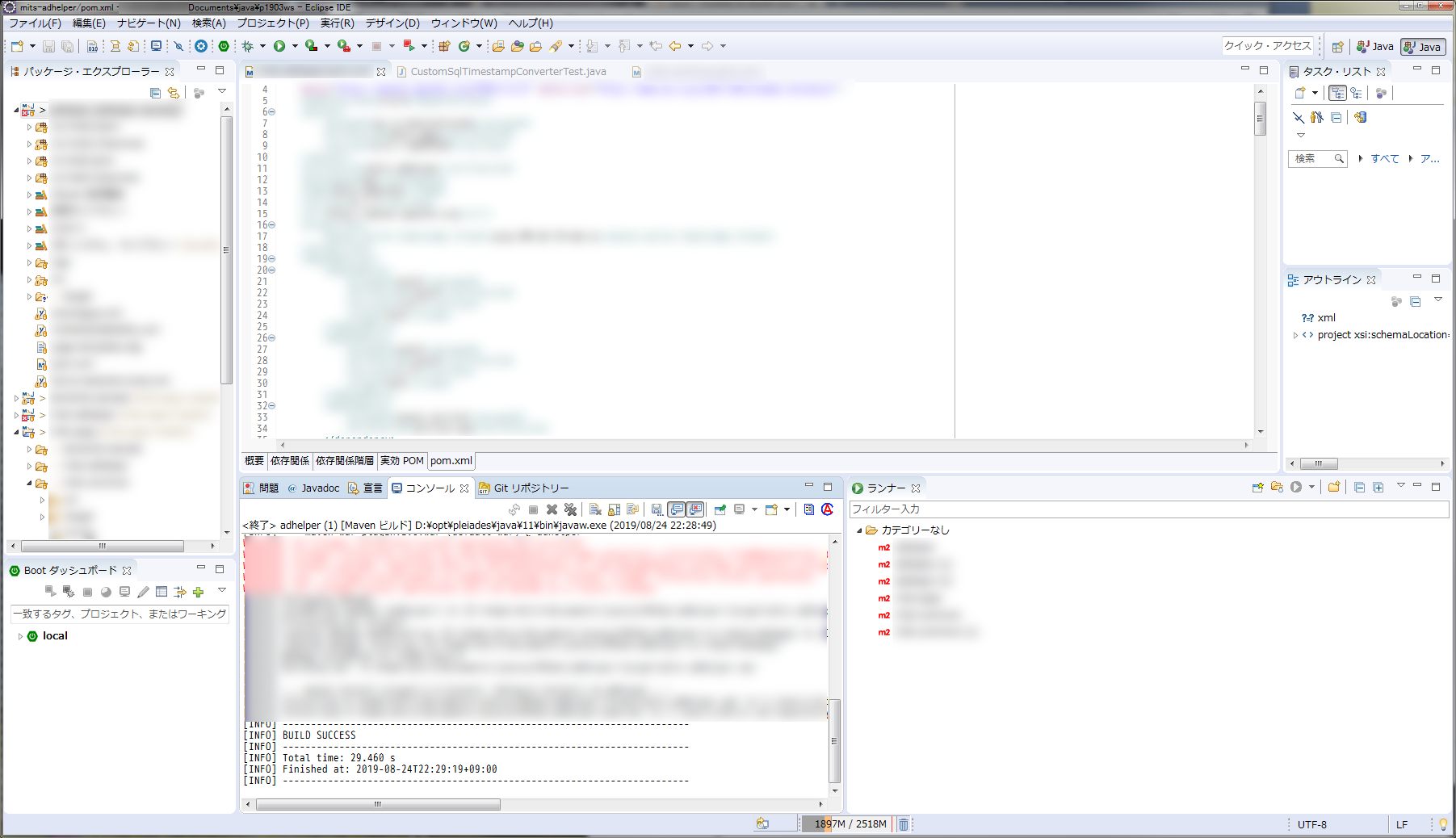Click the Save icon in toolbar
The width and height of the screenshot is (1456, 838).
click(x=48, y=46)
